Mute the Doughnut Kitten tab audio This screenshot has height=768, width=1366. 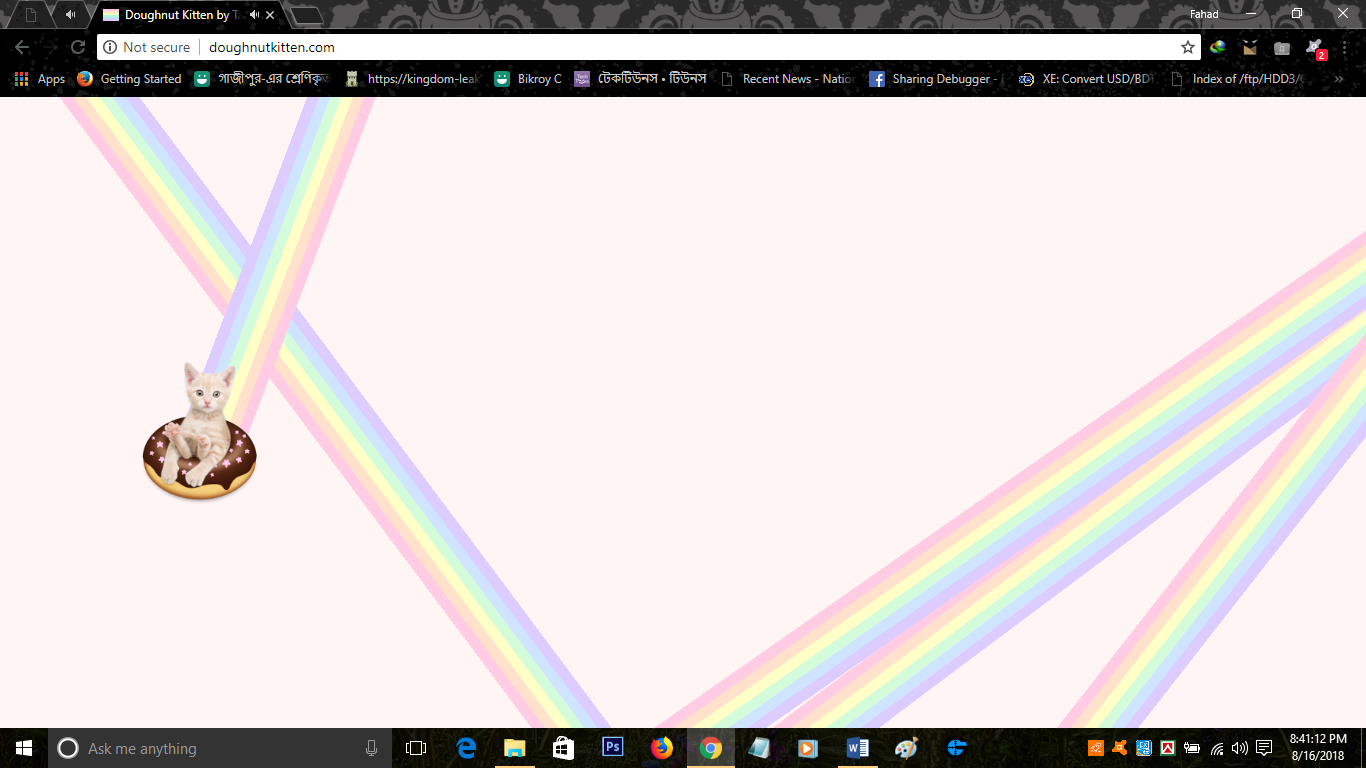pos(254,15)
